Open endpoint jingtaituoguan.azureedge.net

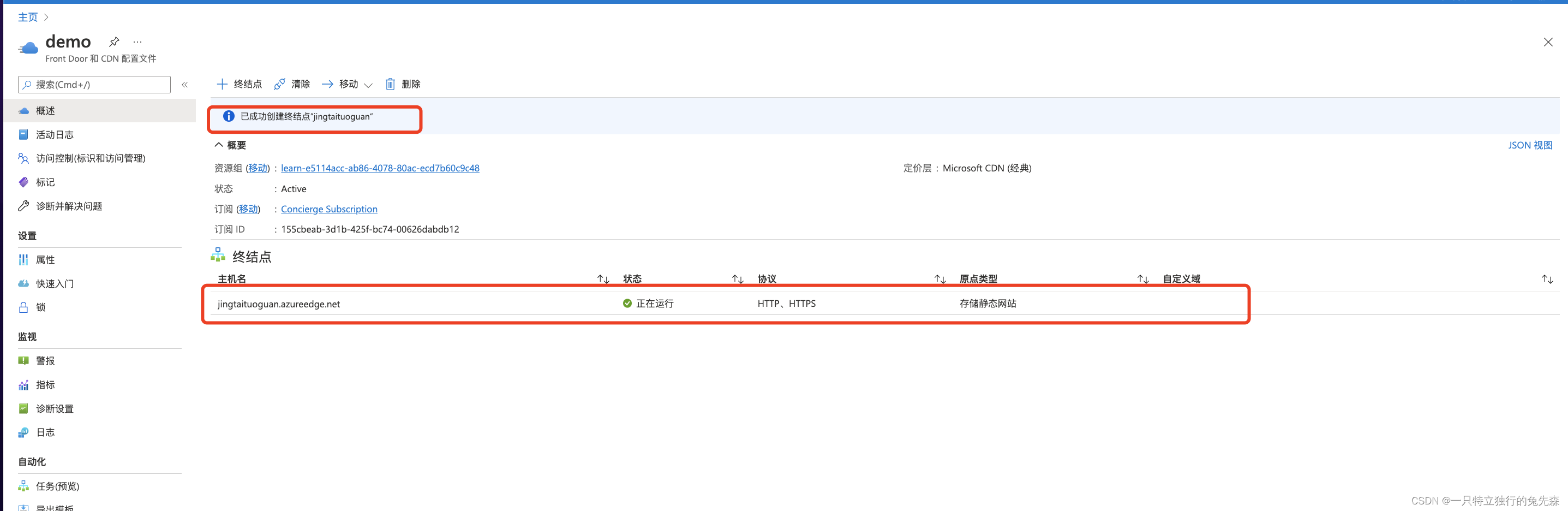[279, 304]
